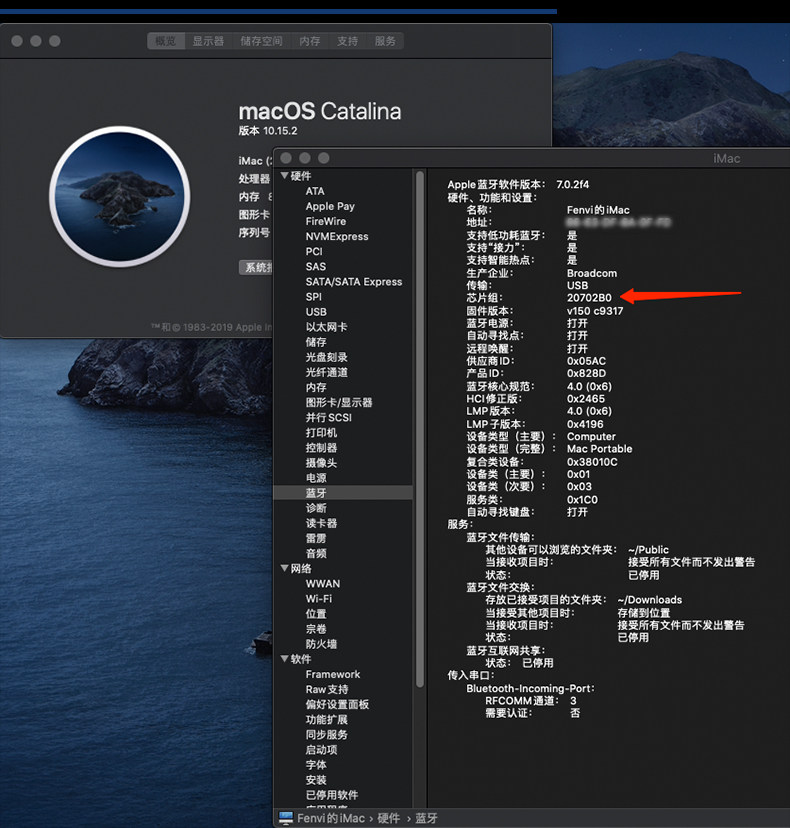Select 控制器 in the sidebar

pyautogui.click(x=321, y=448)
